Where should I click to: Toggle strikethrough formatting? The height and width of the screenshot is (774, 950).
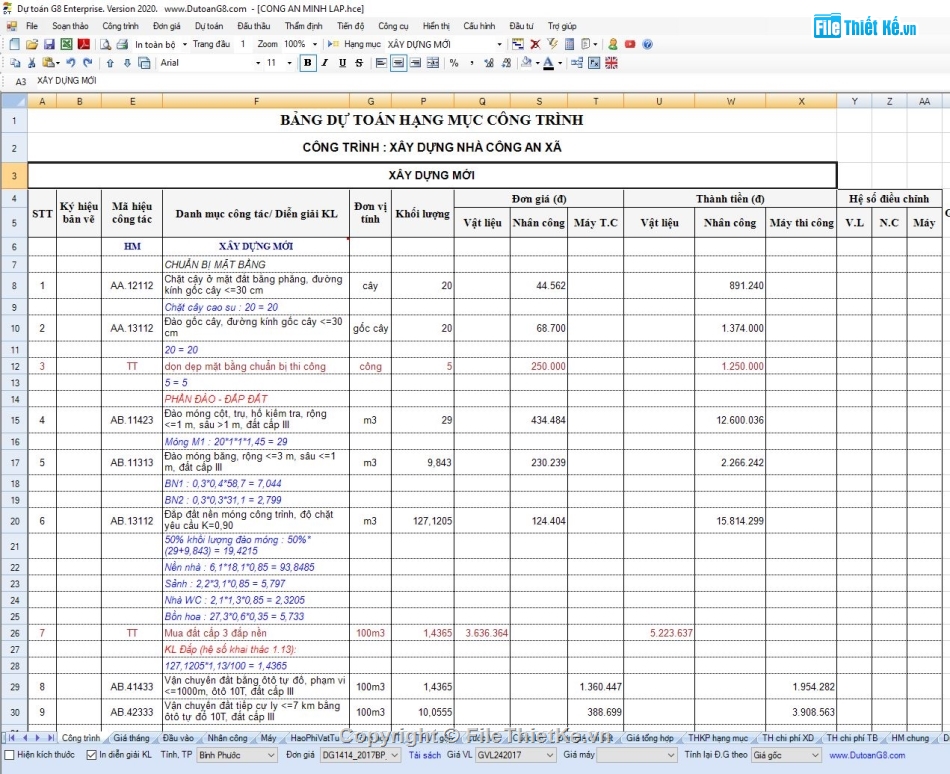coord(359,63)
